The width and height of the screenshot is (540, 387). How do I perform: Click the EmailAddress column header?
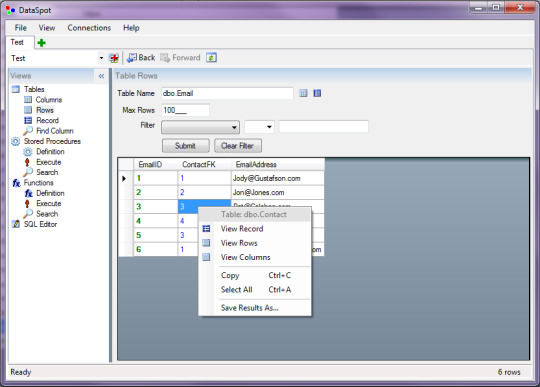[x=278, y=165]
